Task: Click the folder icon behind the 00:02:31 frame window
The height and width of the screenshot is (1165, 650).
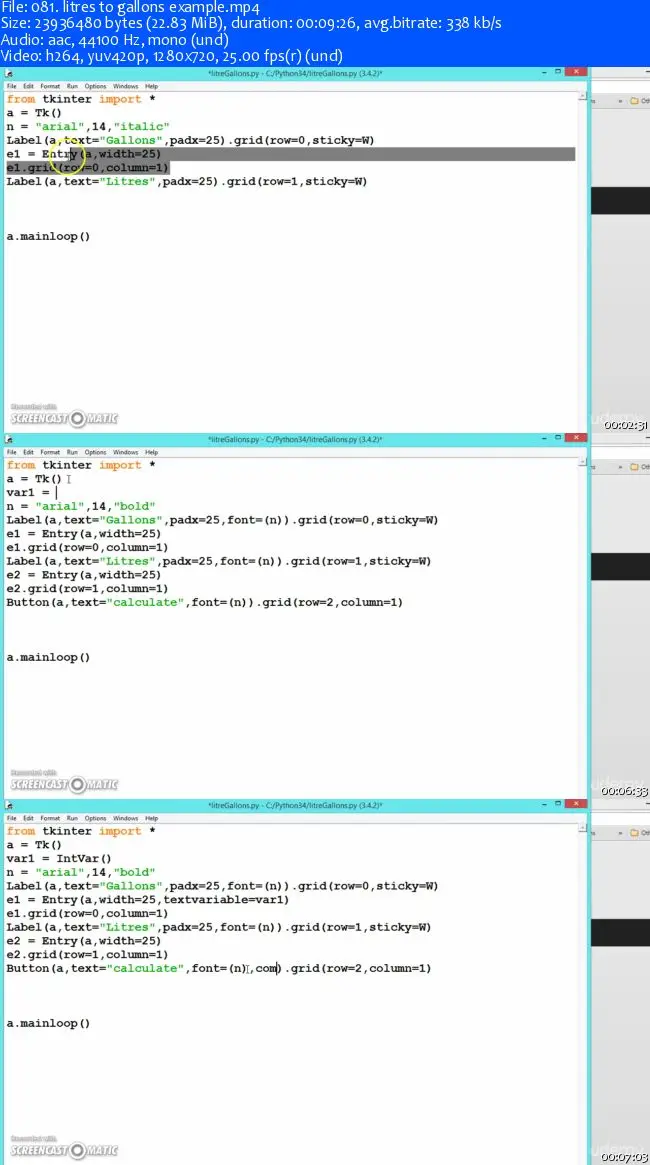Action: tap(634, 100)
